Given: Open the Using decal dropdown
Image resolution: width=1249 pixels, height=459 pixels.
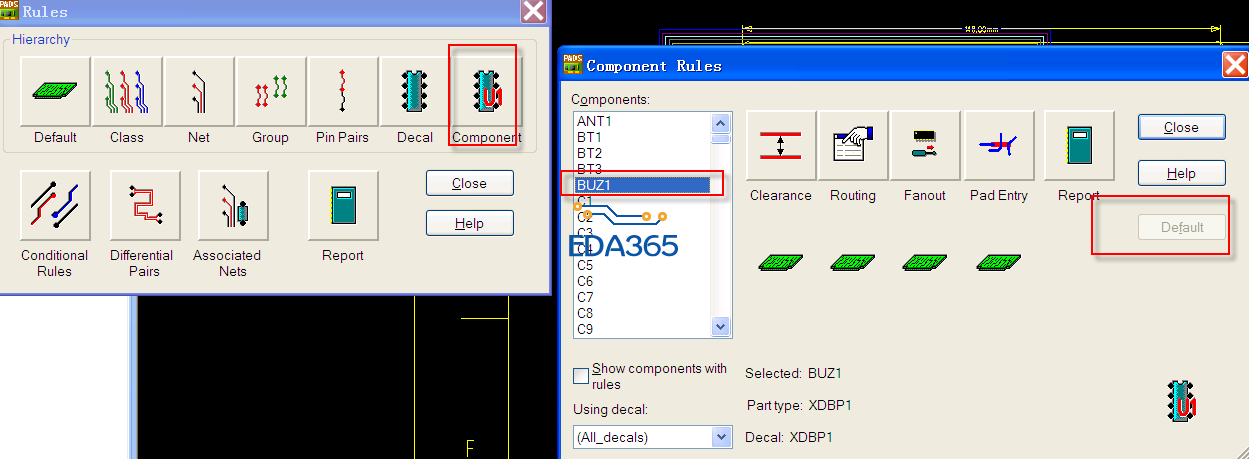Looking at the screenshot, I should tap(722, 437).
